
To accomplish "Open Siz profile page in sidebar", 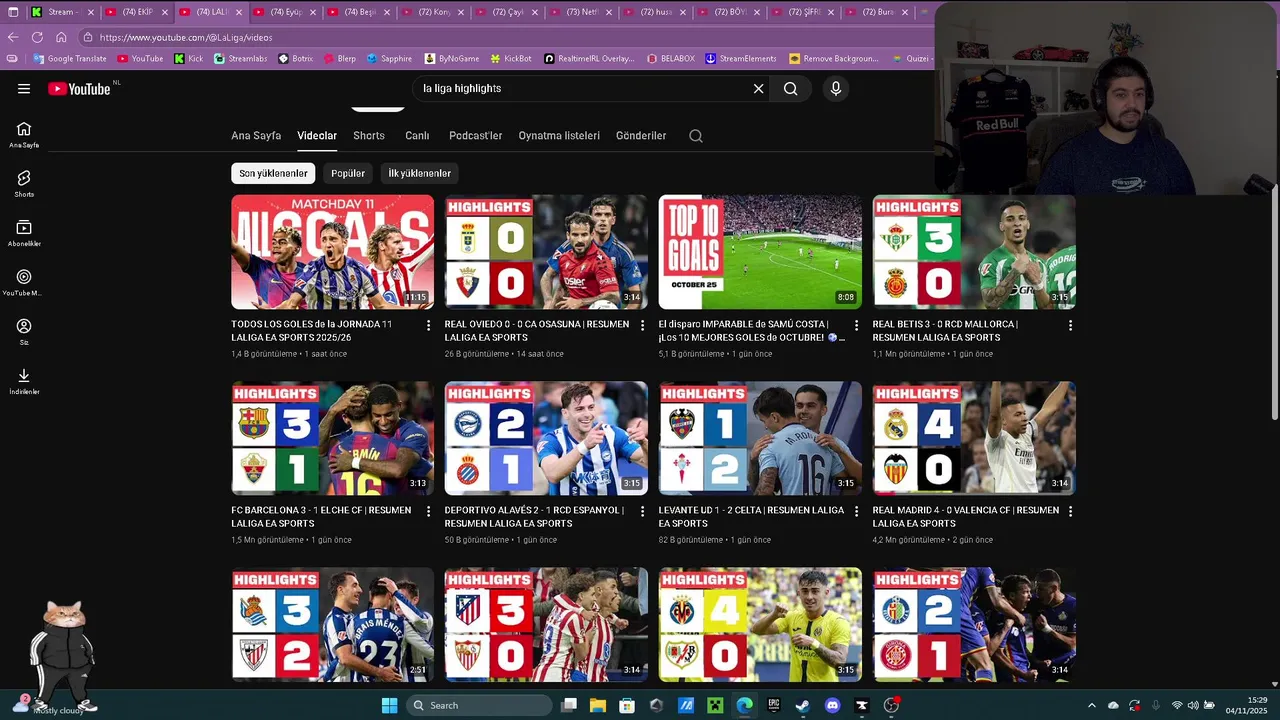I will [24, 332].
